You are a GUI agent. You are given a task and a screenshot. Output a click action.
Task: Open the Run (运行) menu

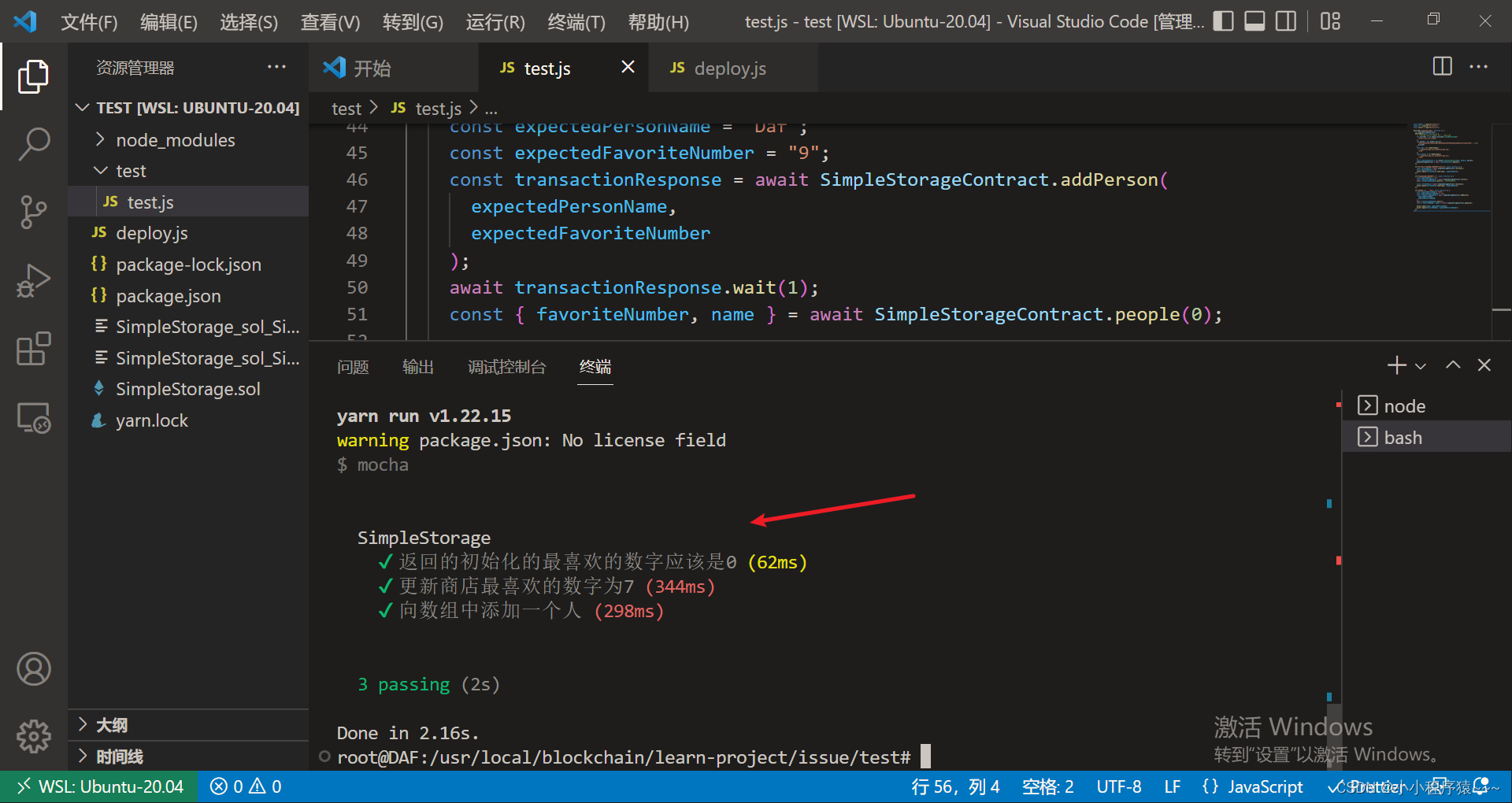pos(495,22)
